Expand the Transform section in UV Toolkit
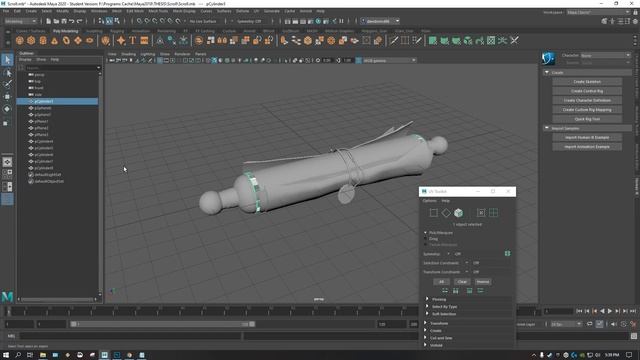Screen dimensions: 640x360 pos(467,323)
